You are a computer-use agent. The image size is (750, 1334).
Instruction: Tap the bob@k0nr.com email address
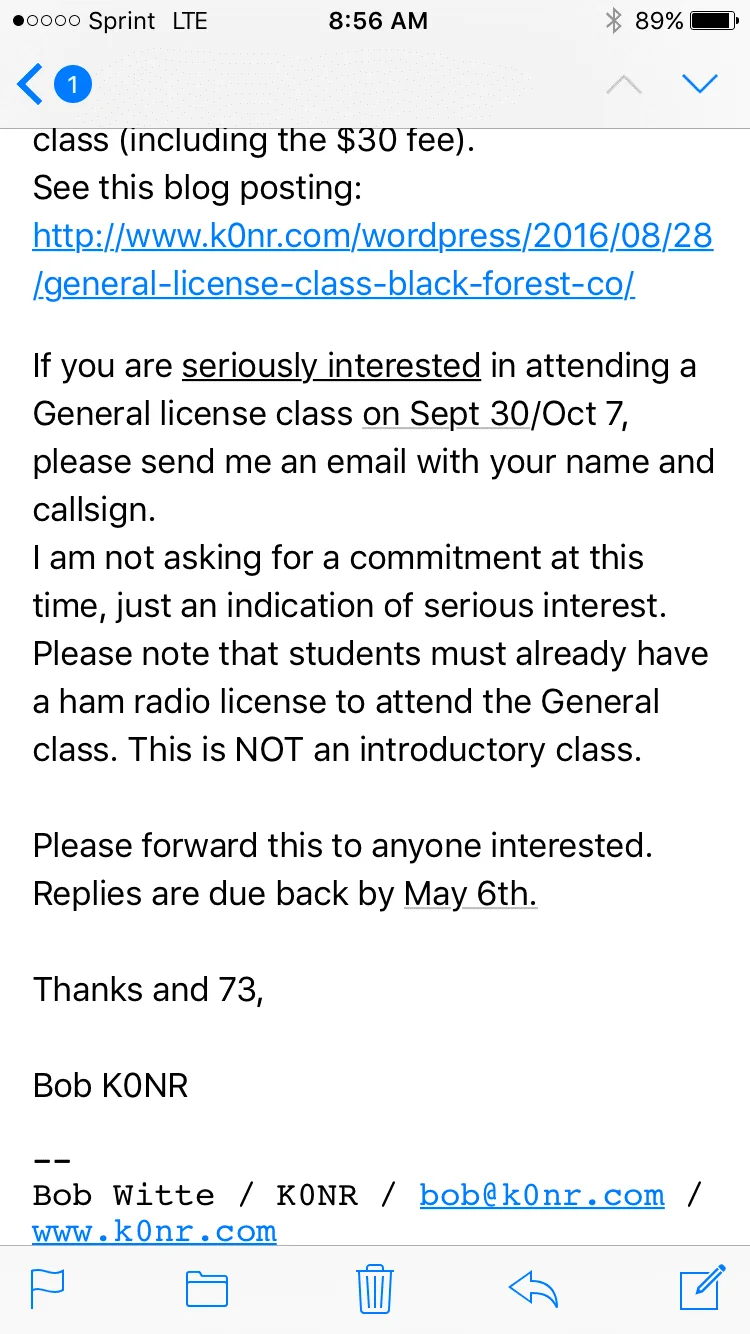541,1195
